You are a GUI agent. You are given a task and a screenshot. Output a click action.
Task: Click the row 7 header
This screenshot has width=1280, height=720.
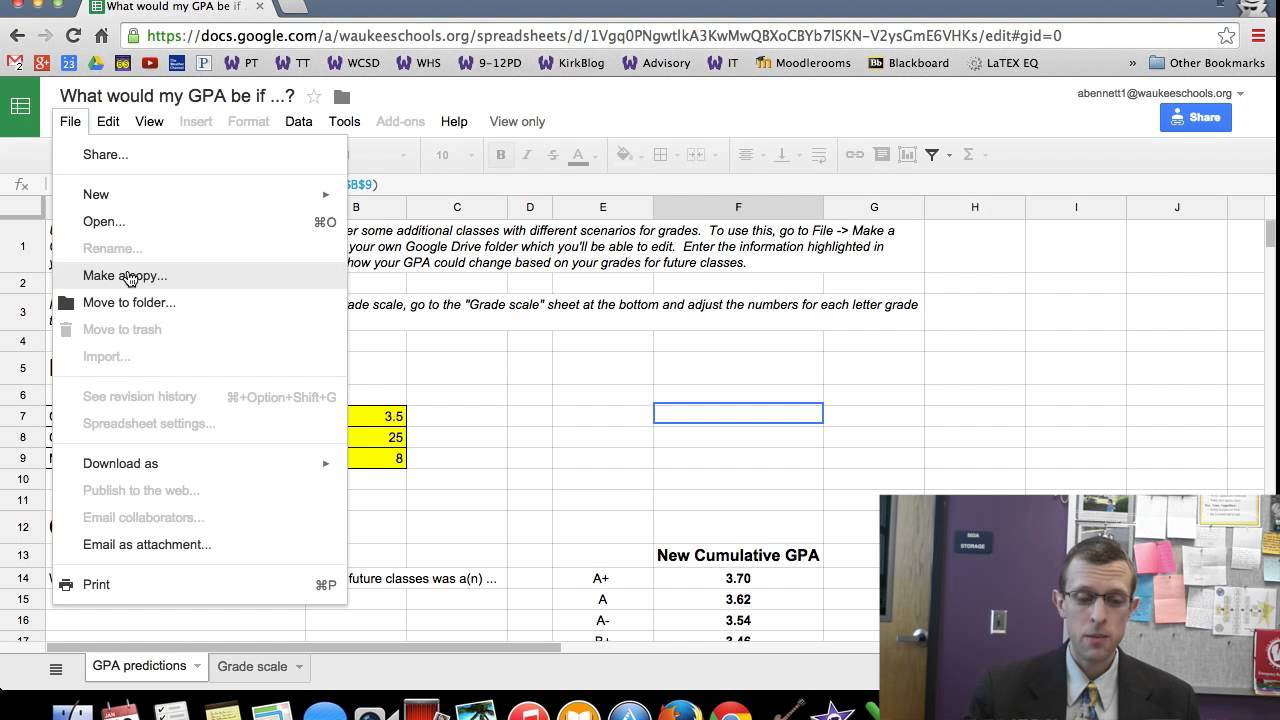coord(22,416)
